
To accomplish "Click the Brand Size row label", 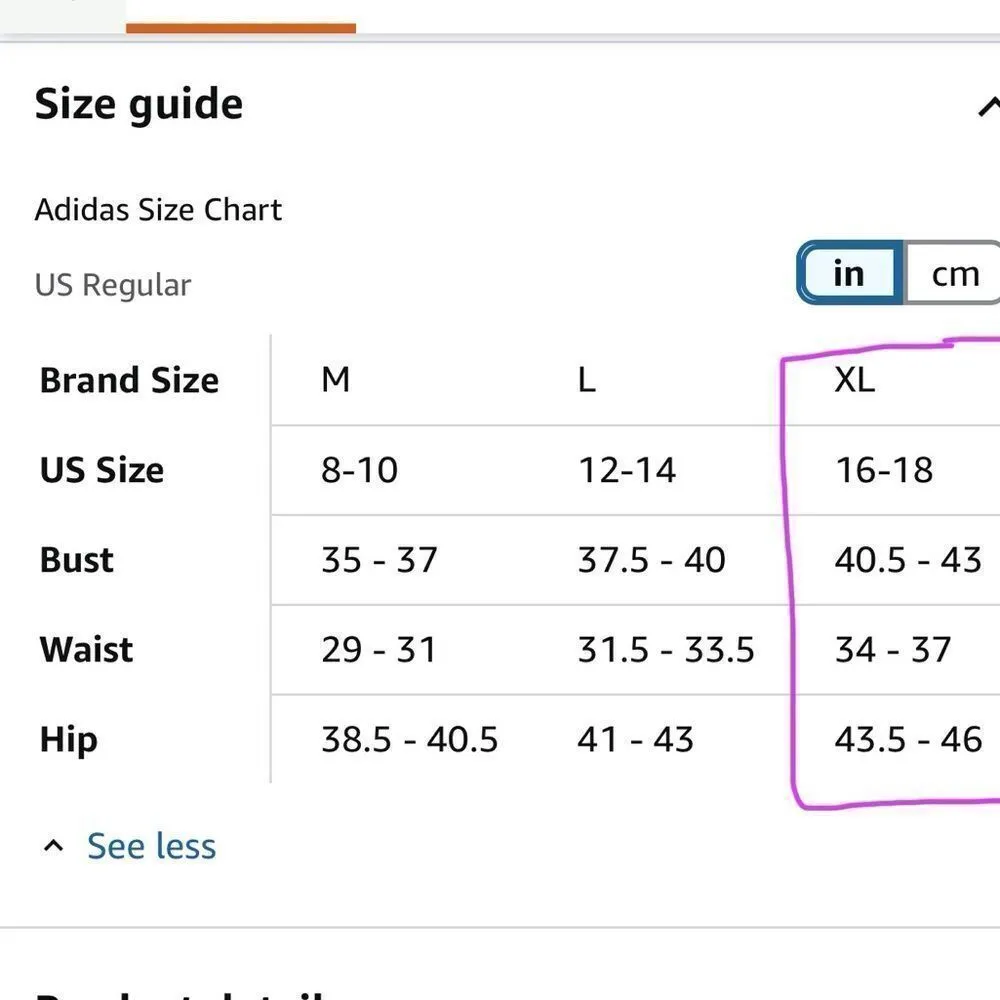I will pos(129,381).
